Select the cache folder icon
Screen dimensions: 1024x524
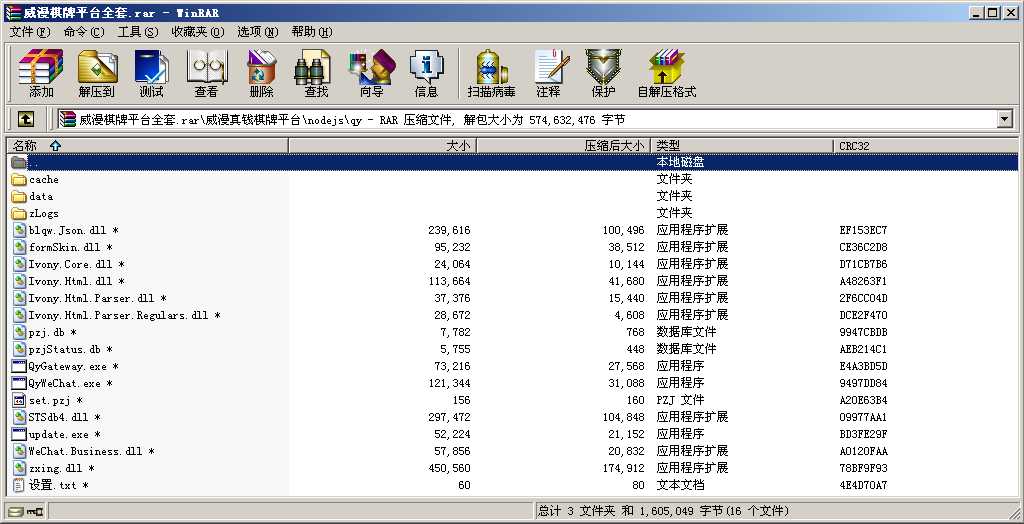click(19, 179)
